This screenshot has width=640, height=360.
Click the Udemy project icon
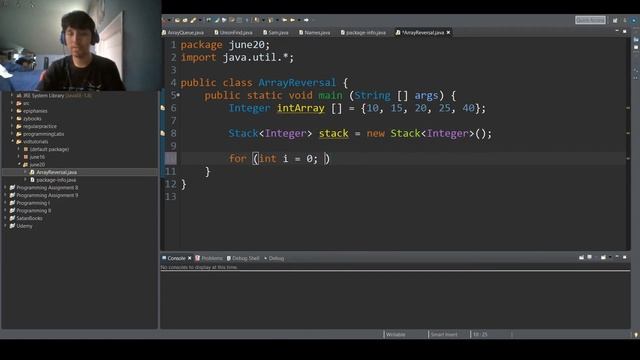[x=12, y=226]
